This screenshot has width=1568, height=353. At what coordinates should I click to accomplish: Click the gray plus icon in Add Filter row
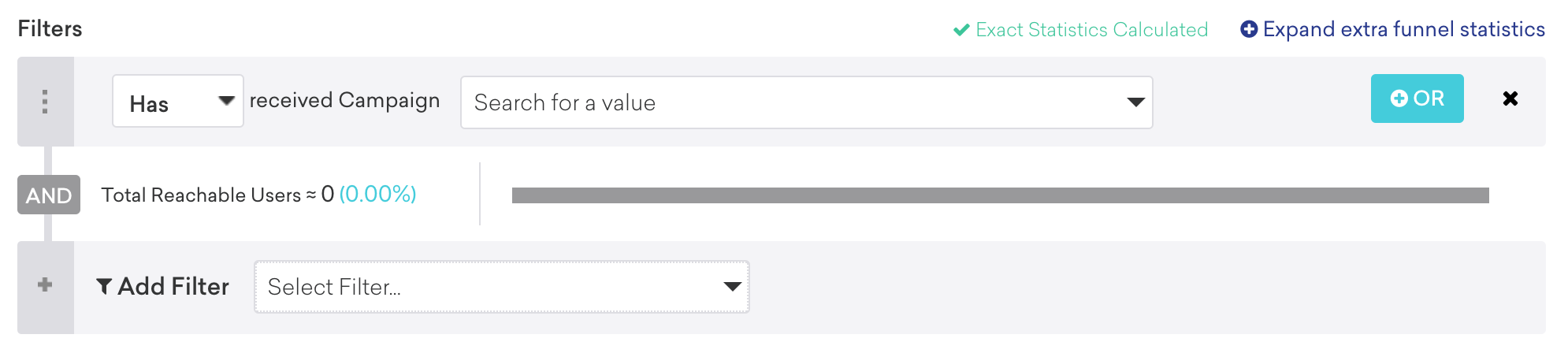tap(45, 284)
